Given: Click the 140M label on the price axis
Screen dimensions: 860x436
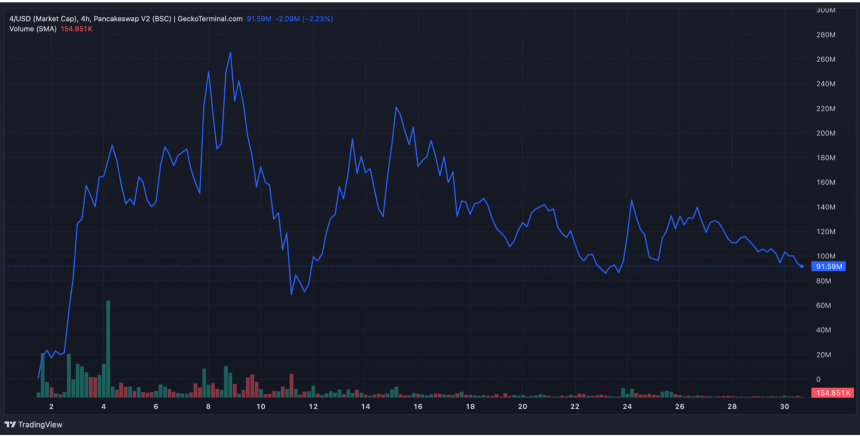Looking at the screenshot, I should (826, 207).
